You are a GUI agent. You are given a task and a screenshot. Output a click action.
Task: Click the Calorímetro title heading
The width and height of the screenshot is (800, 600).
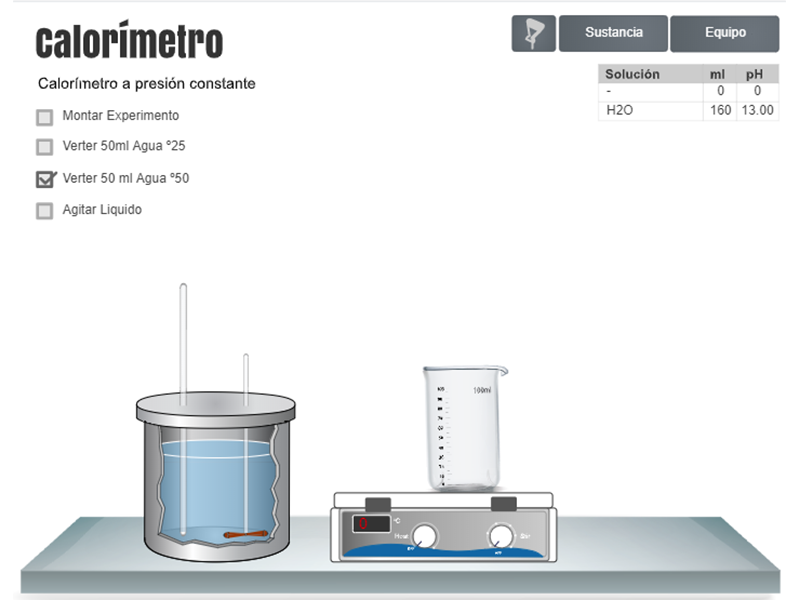[129, 42]
